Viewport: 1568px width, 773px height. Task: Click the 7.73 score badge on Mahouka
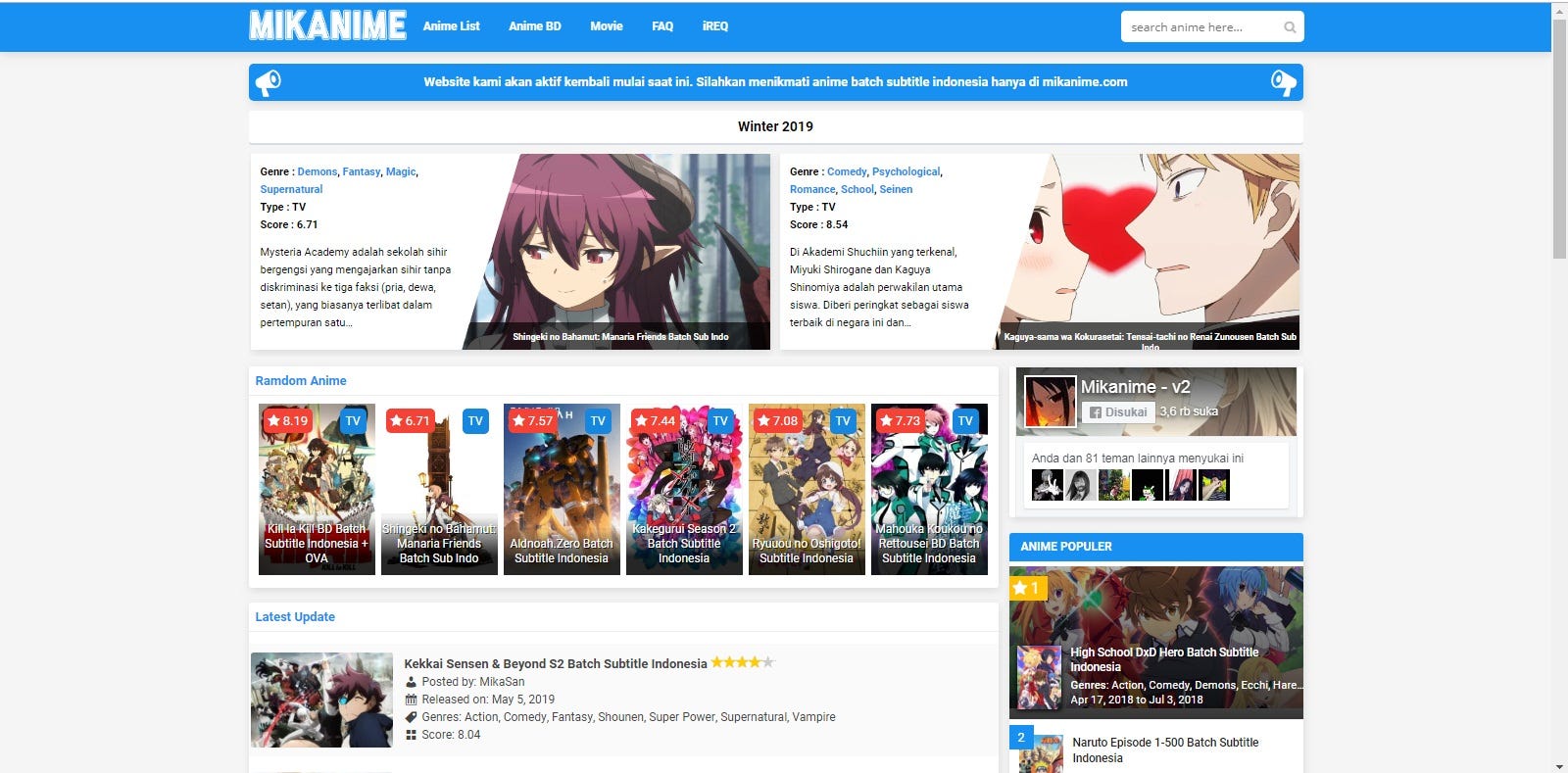click(x=900, y=421)
